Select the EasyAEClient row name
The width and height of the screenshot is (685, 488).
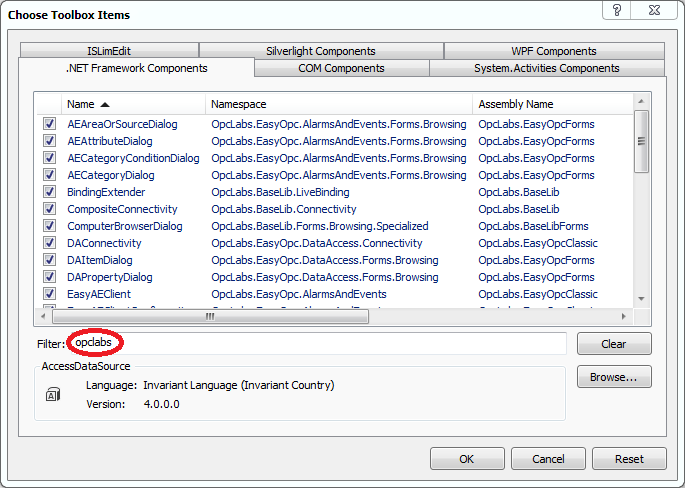click(x=99, y=294)
